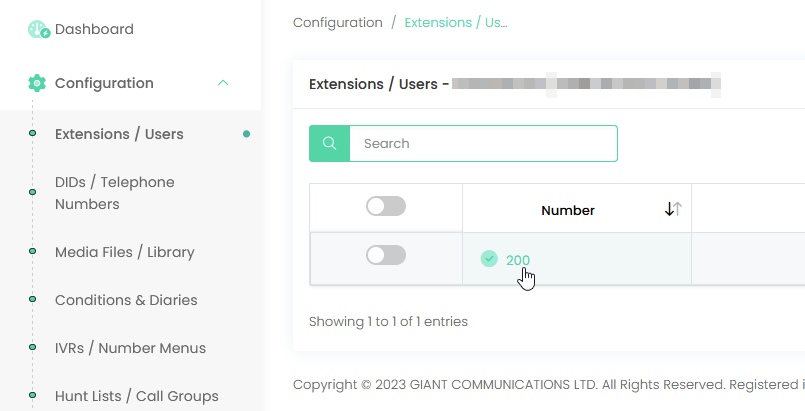Toggle the switch for extension 200 row

[x=386, y=255]
